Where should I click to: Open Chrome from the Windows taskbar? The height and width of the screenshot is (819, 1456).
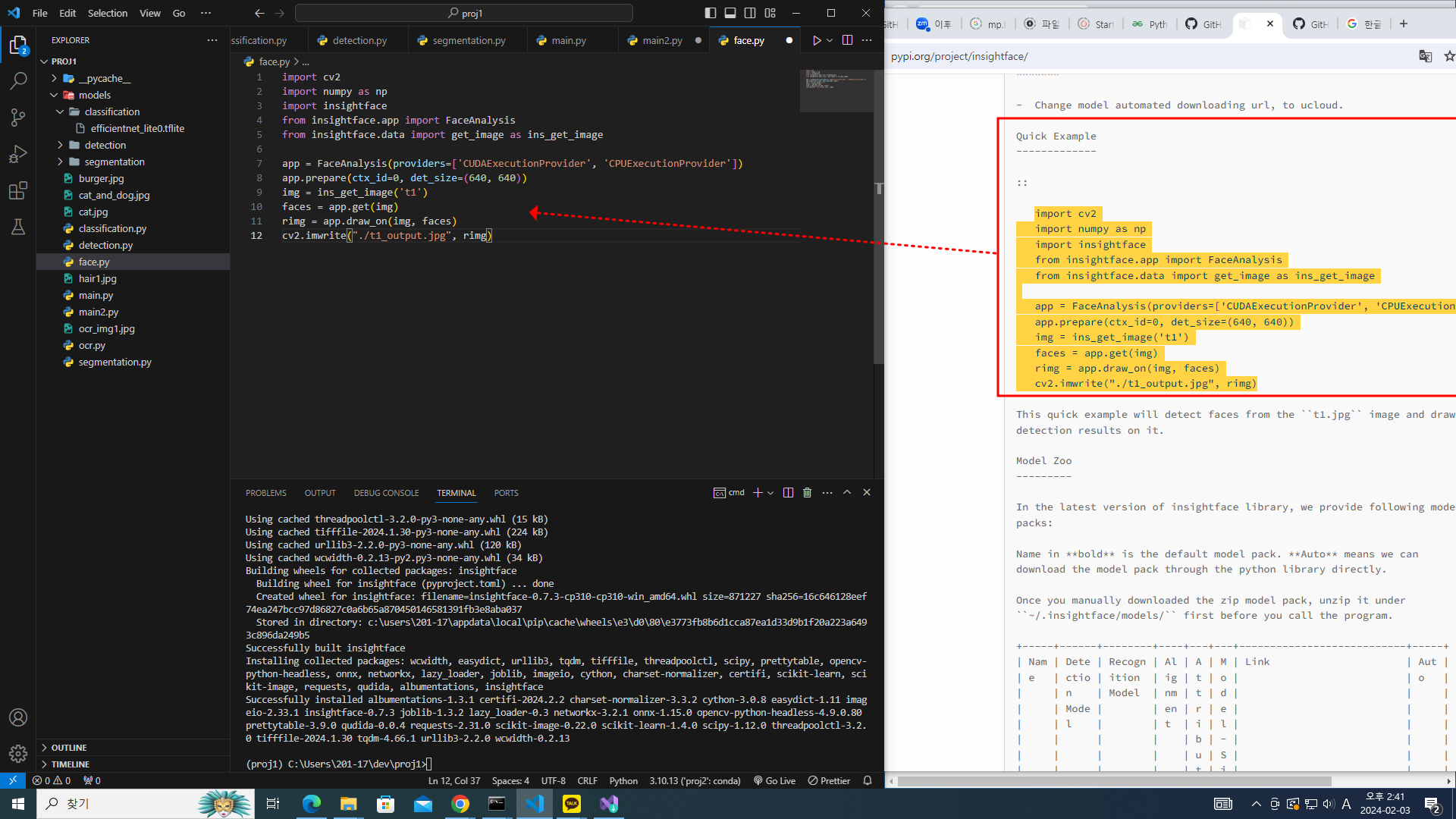(x=460, y=804)
